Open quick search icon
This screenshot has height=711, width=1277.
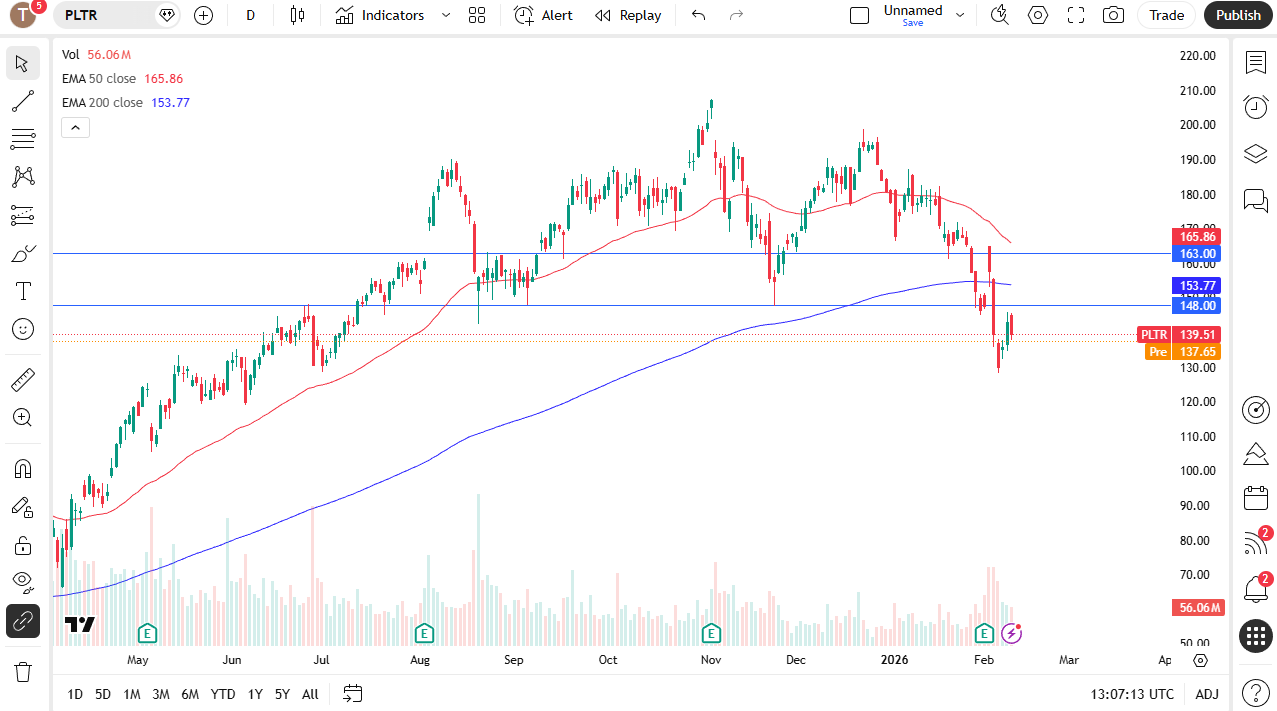(999, 15)
